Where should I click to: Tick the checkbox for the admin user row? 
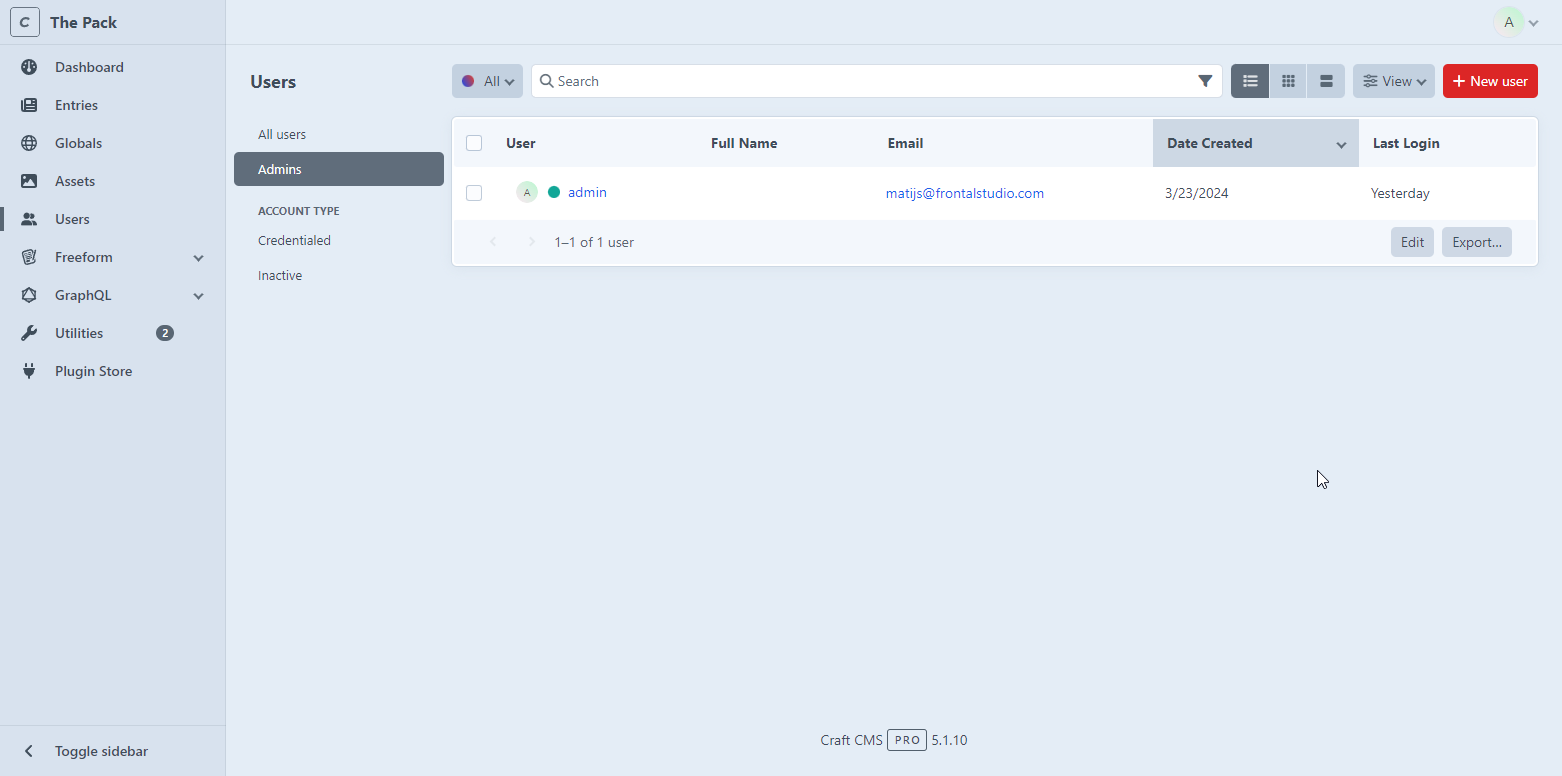click(x=474, y=193)
